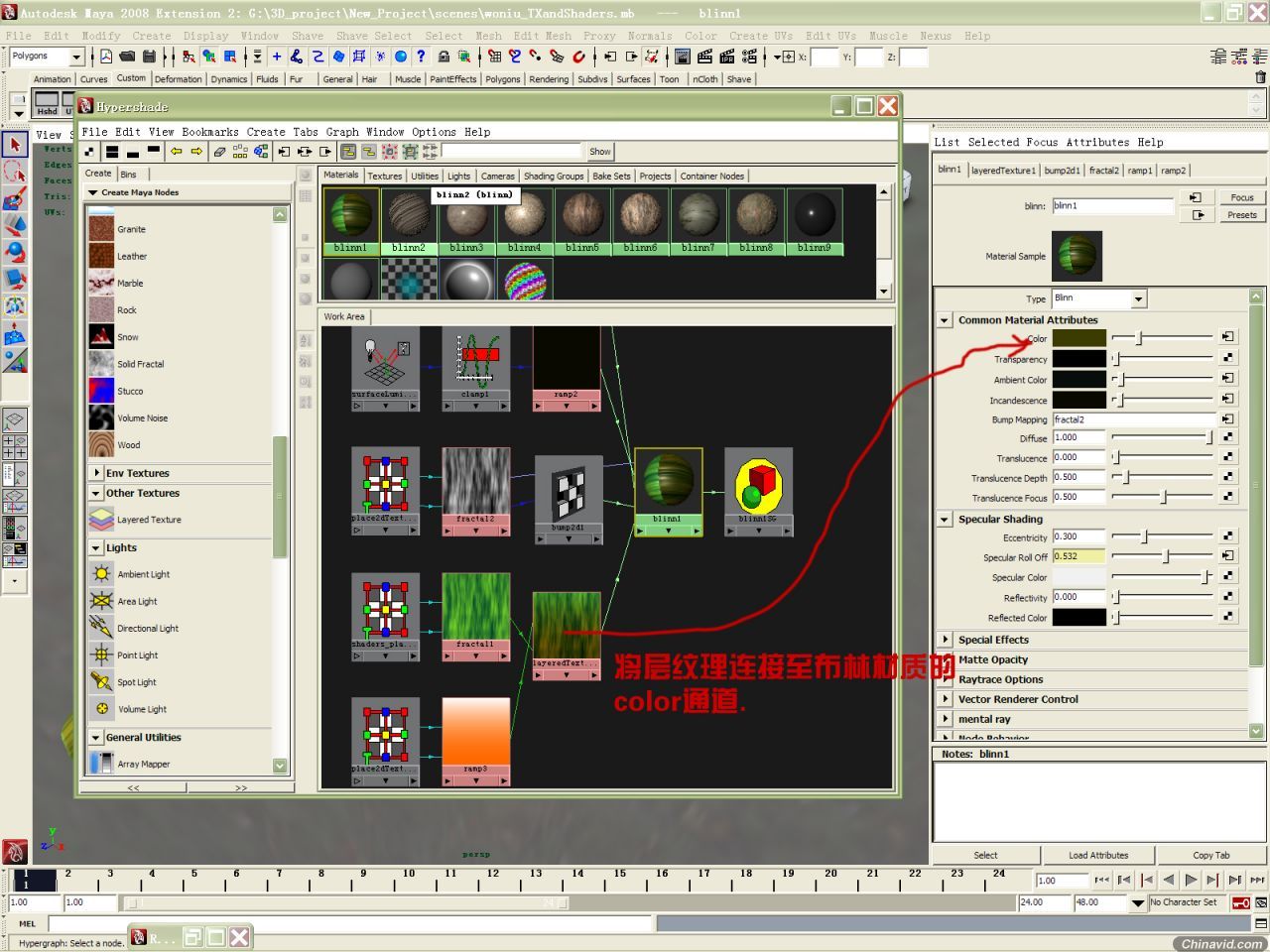
Task: Expand the mental ray section
Action: tap(945, 719)
